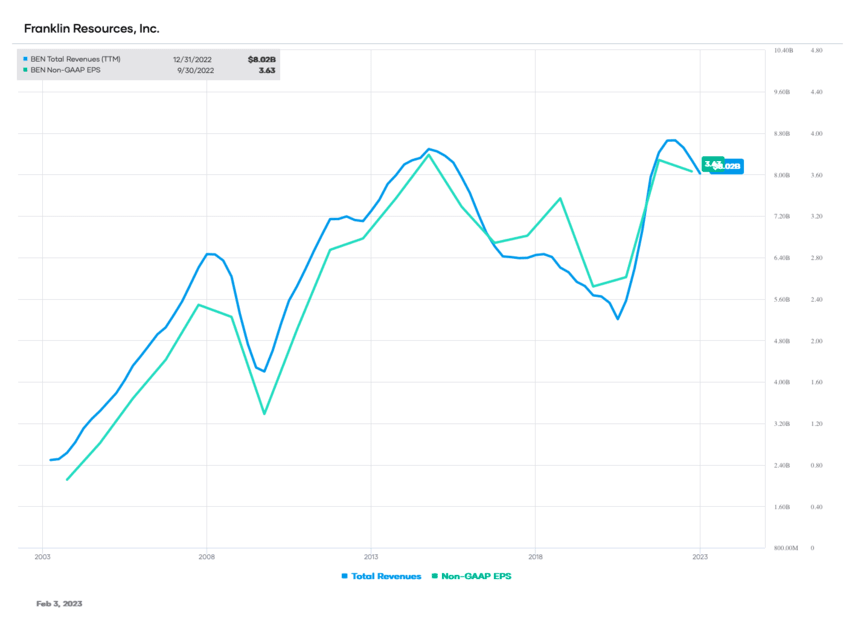This screenshot has height=628, width=855.
Task: Click the blue Total Revenues legend square
Action: pyautogui.click(x=345, y=576)
